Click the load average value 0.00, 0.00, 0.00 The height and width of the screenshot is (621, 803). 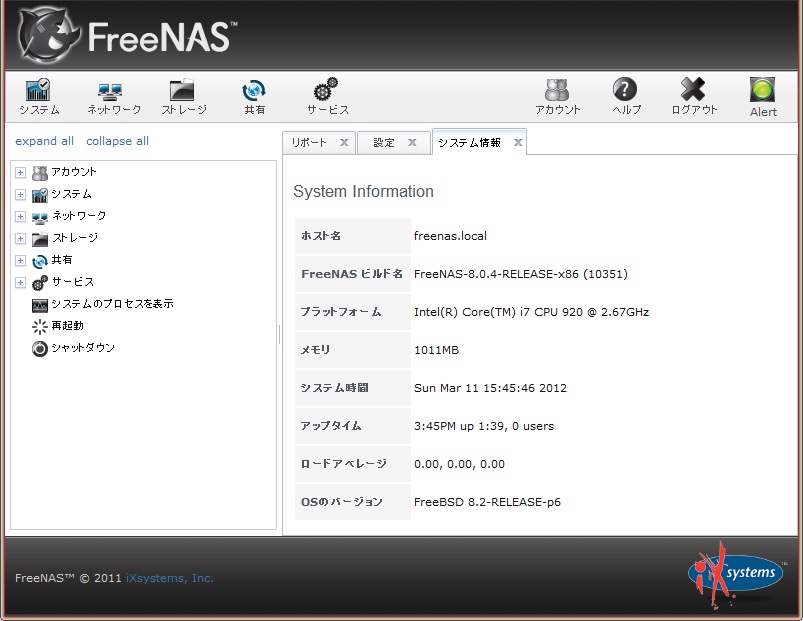(459, 464)
